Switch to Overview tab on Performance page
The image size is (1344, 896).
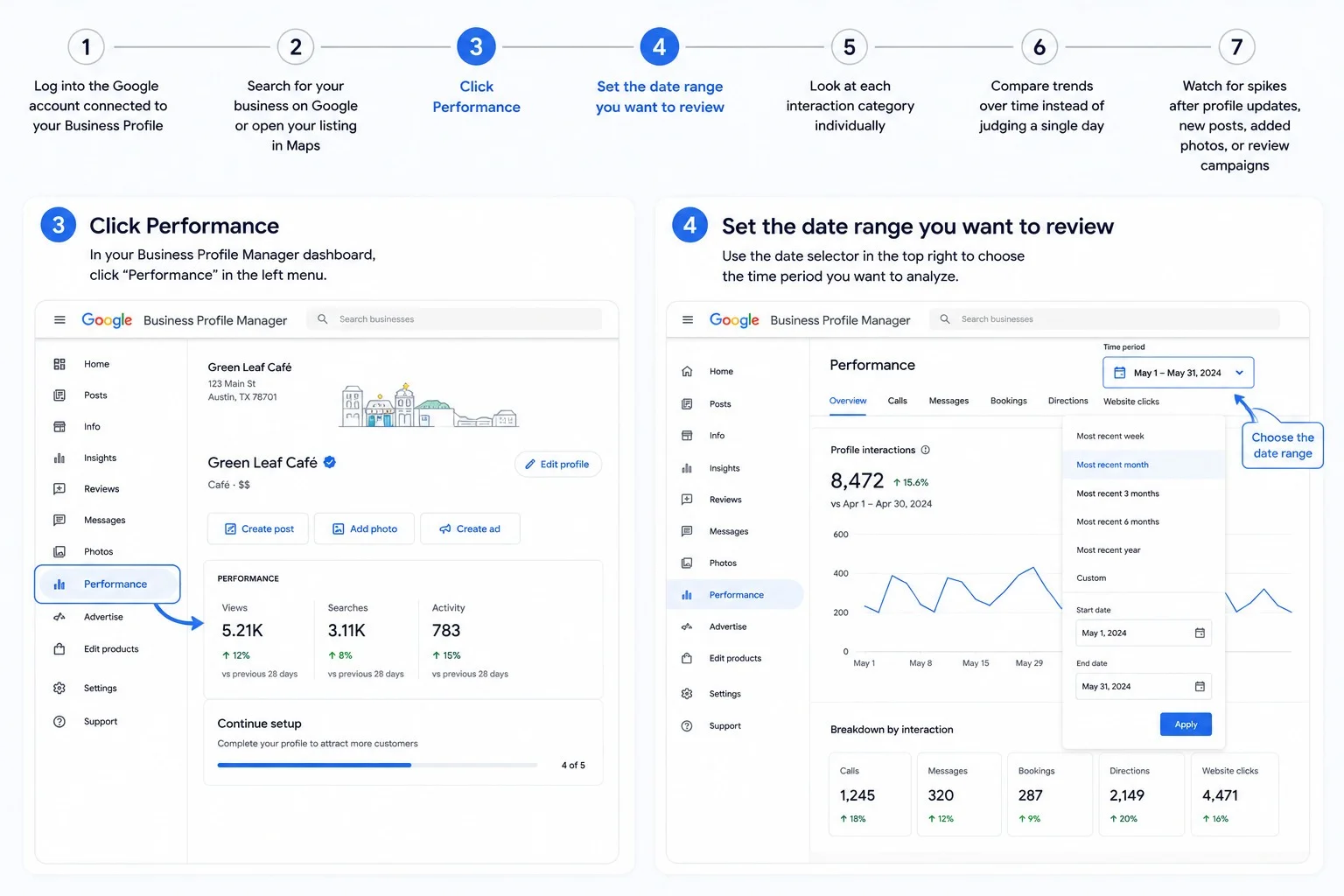point(848,401)
